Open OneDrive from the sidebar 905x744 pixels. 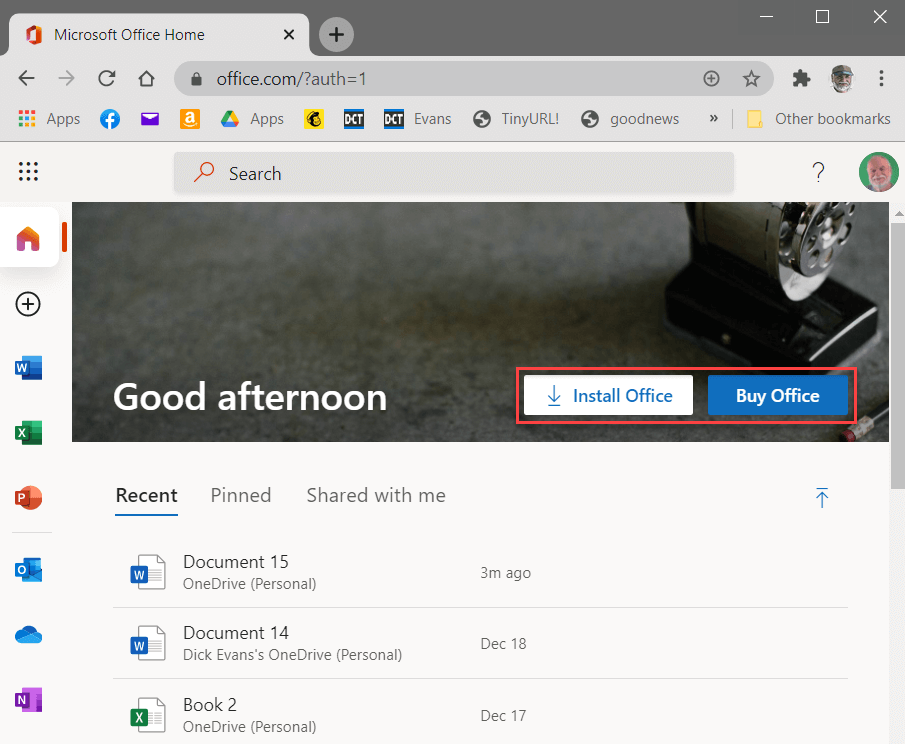point(28,635)
